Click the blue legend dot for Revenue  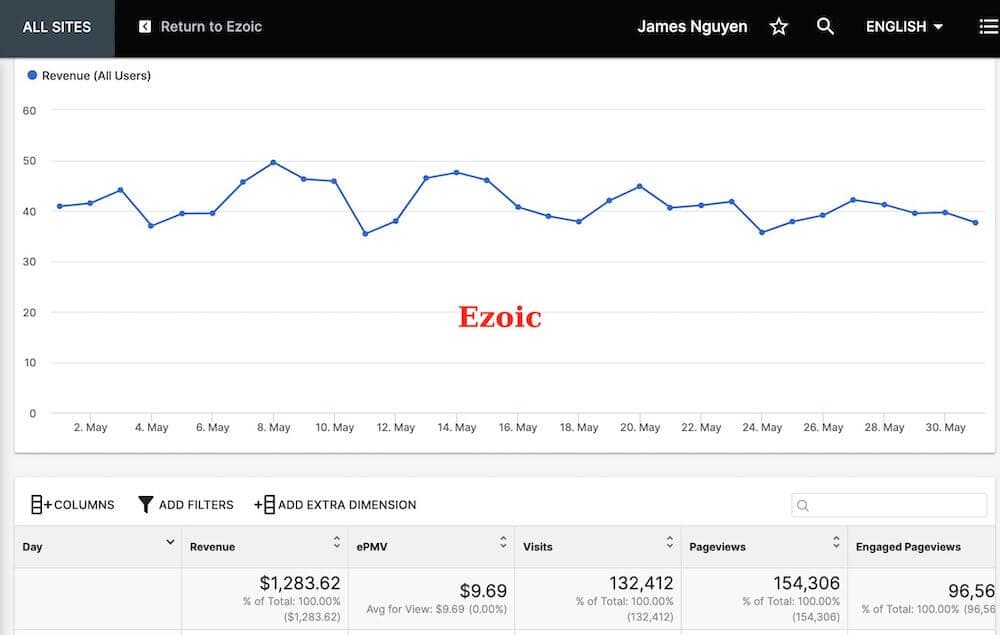32,75
